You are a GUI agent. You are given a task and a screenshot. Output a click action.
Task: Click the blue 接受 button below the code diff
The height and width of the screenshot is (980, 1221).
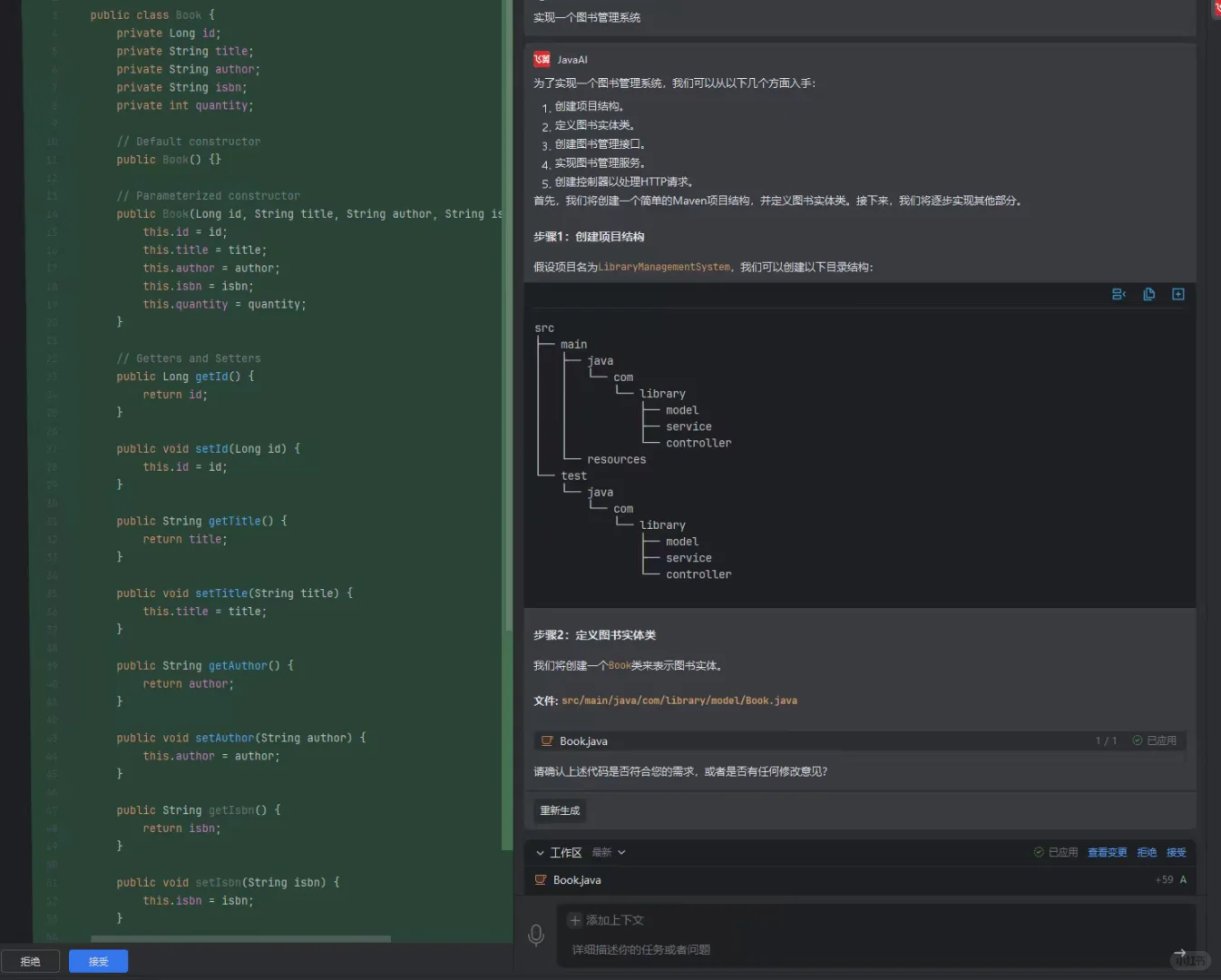coord(98,961)
